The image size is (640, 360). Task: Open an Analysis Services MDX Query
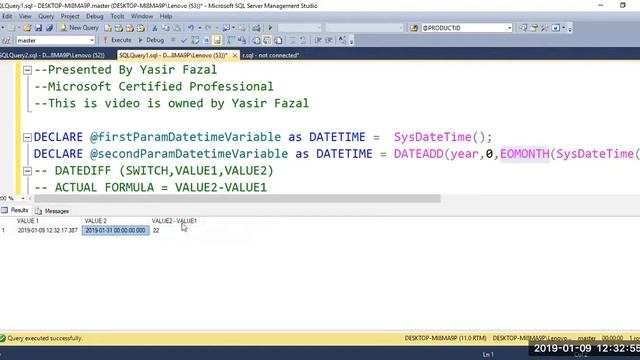pos(119,28)
